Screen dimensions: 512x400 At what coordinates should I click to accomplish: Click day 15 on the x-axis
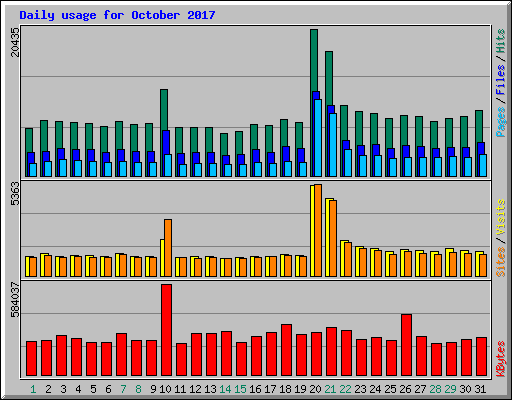click(x=240, y=389)
